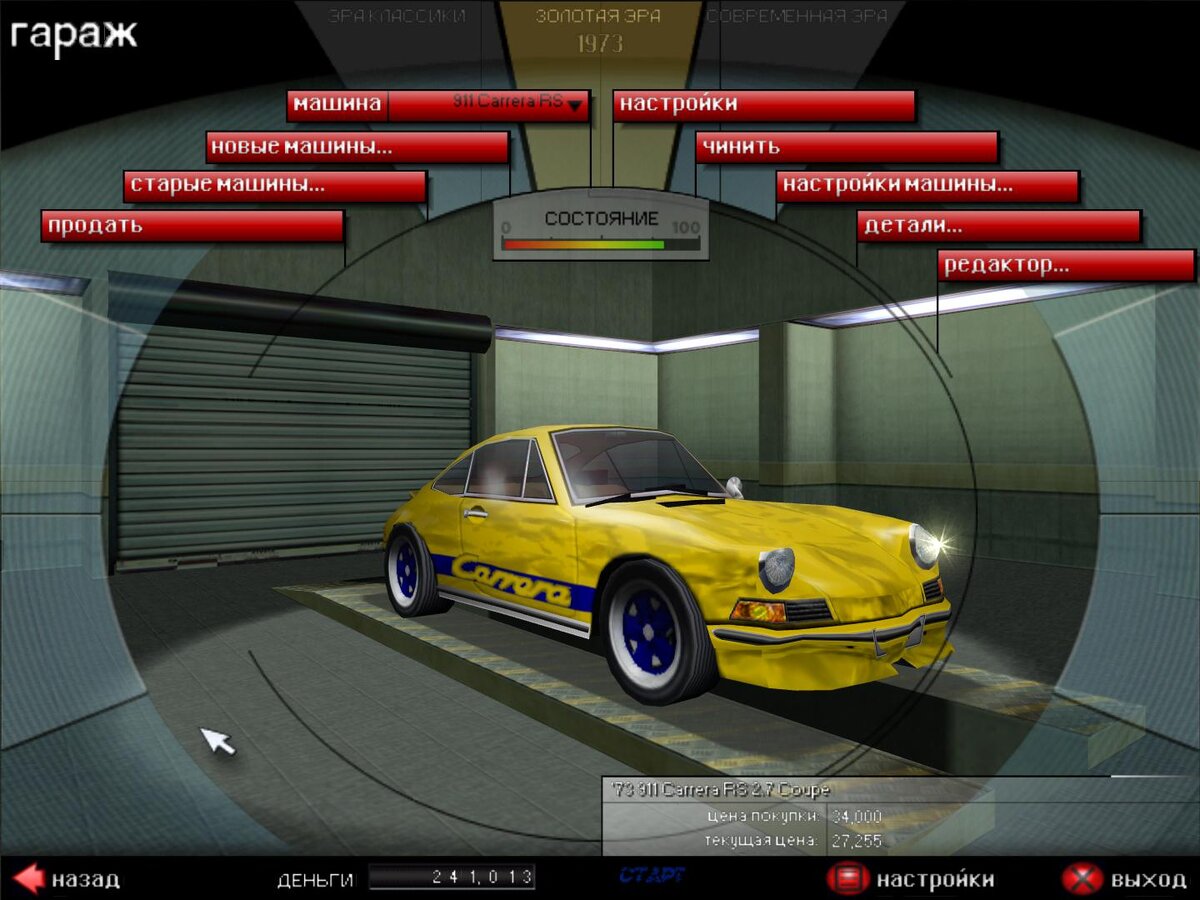Click the назад text label
The width and height of the screenshot is (1200, 900).
click(86, 880)
